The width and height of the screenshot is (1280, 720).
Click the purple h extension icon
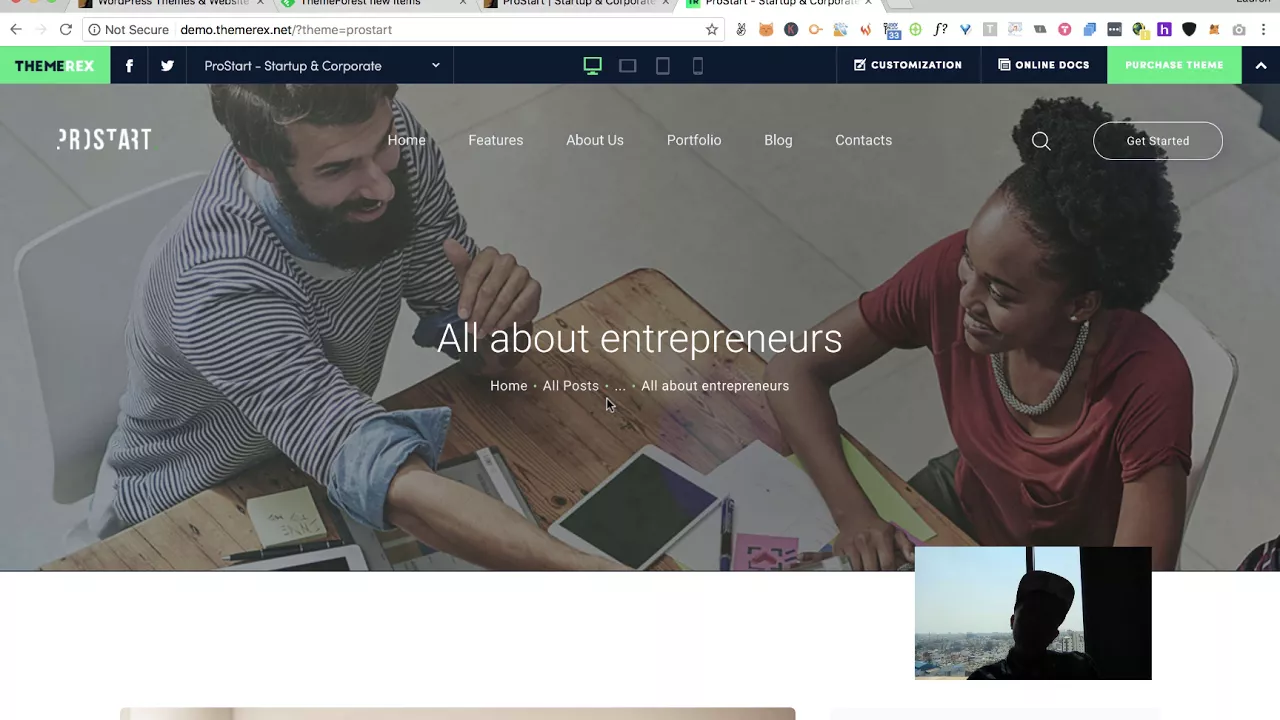[1164, 30]
